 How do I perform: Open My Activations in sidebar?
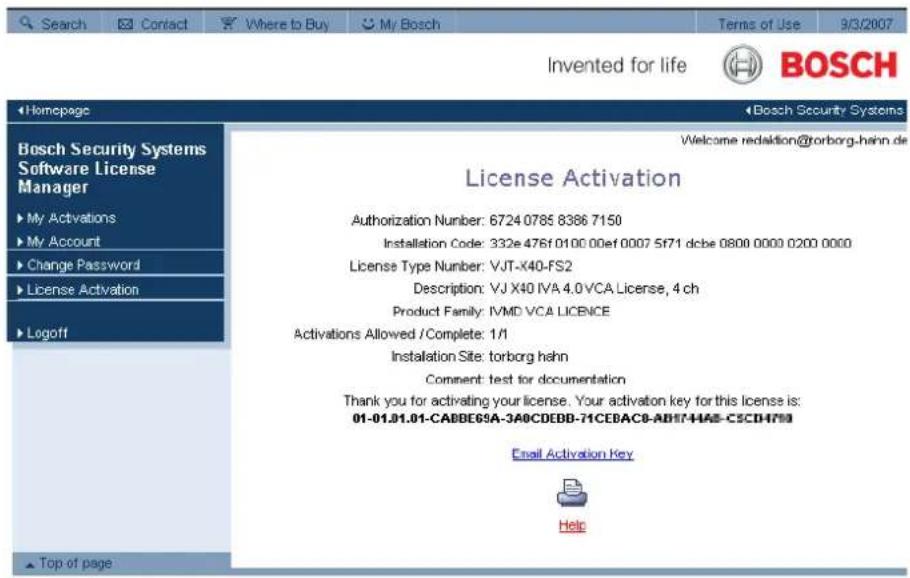pos(71,218)
